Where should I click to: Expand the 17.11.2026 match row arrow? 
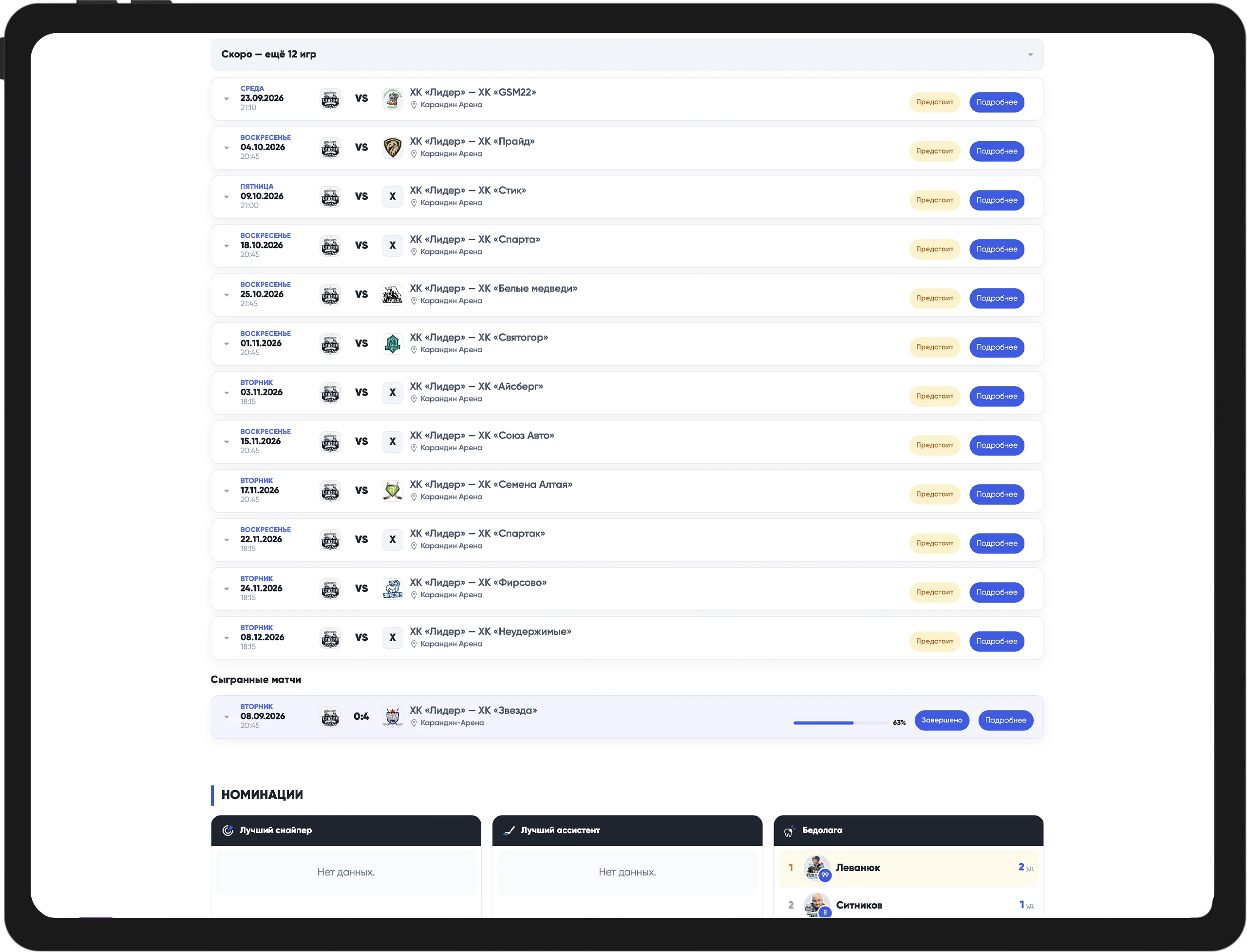coord(227,491)
